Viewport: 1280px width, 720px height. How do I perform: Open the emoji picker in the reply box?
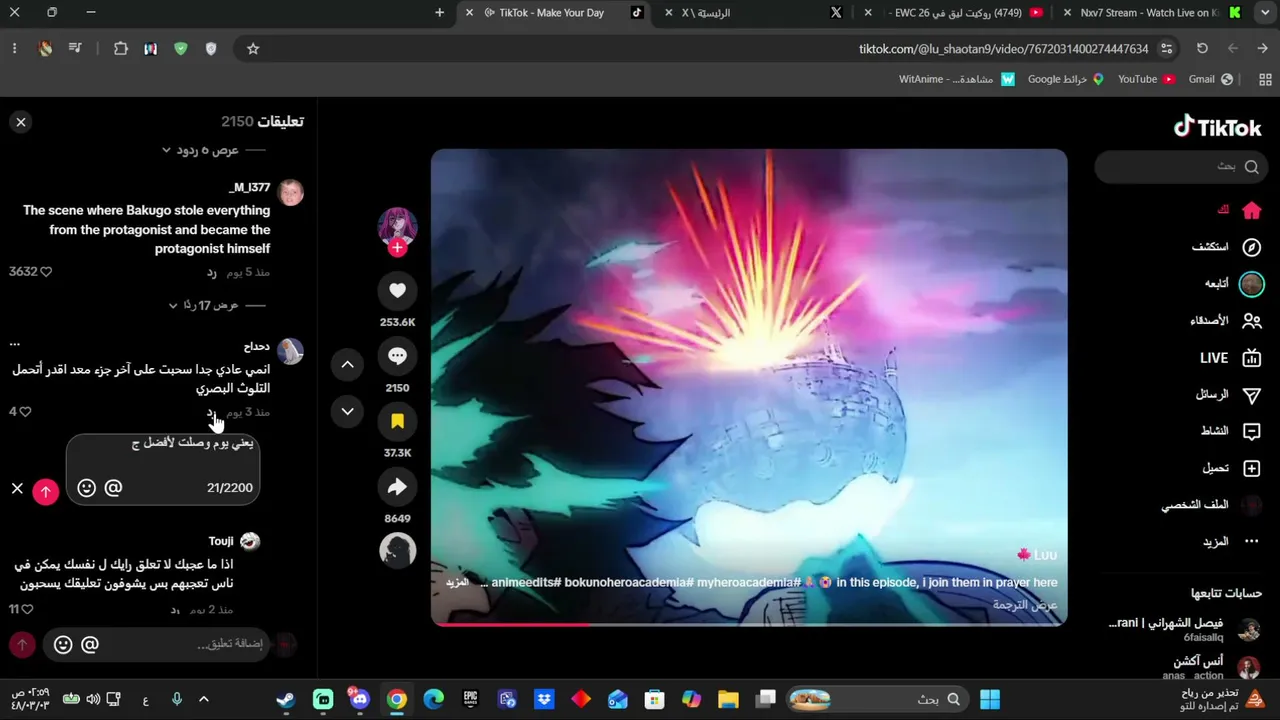click(87, 488)
